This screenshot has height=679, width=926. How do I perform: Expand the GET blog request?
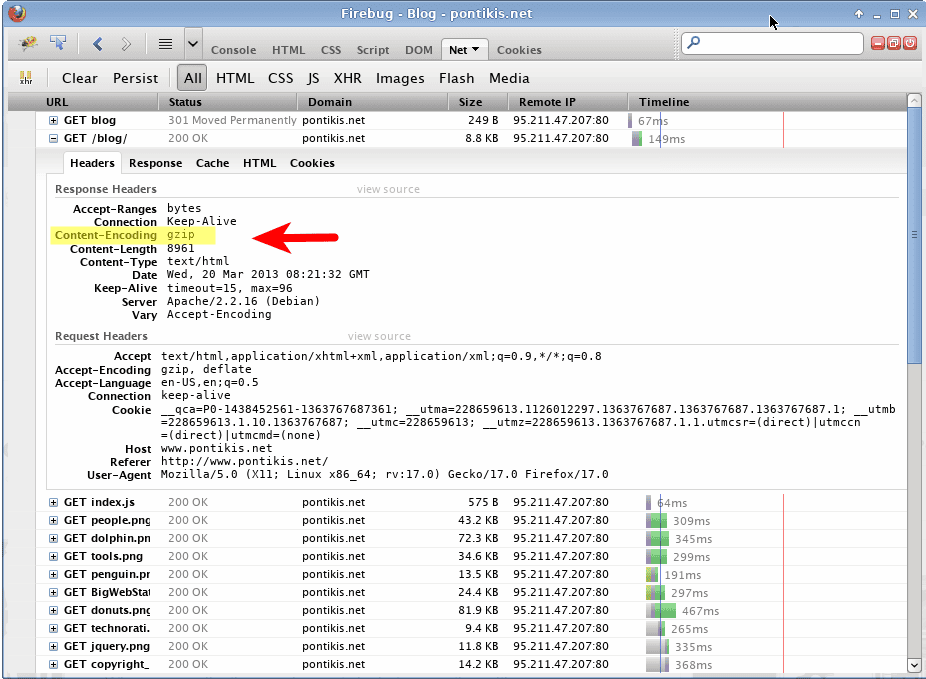(53, 120)
